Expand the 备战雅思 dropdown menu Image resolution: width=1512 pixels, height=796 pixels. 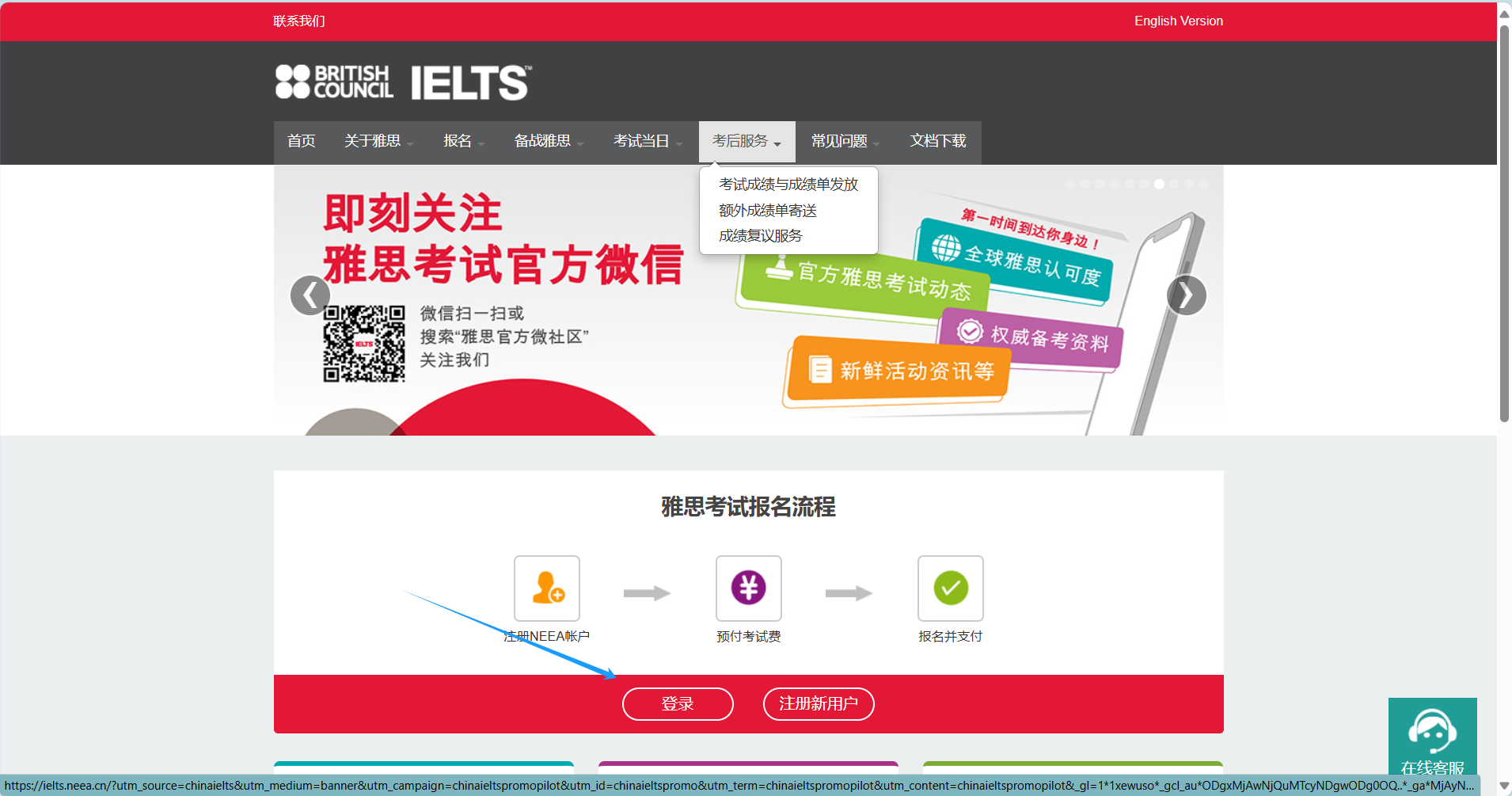(x=549, y=142)
